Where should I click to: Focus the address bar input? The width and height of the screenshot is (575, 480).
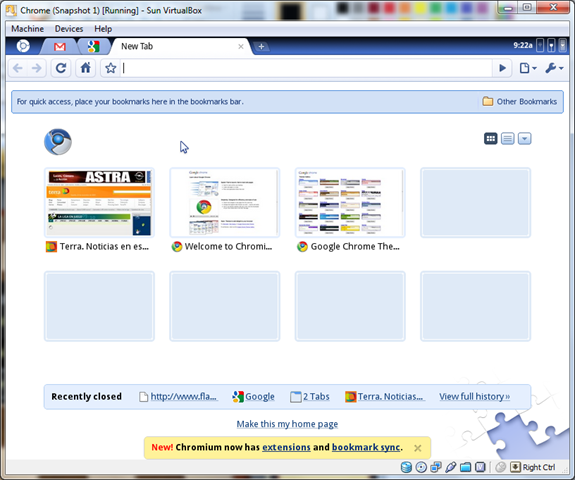click(x=307, y=68)
